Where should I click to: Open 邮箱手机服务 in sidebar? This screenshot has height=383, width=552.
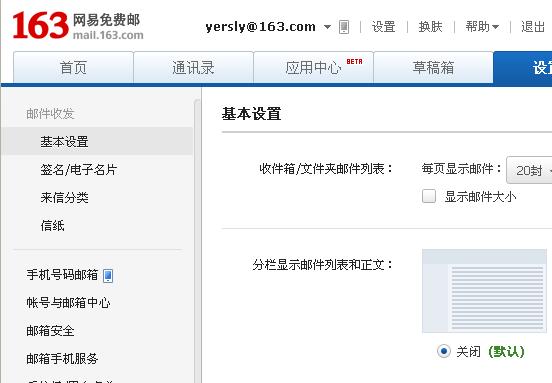click(x=62, y=359)
